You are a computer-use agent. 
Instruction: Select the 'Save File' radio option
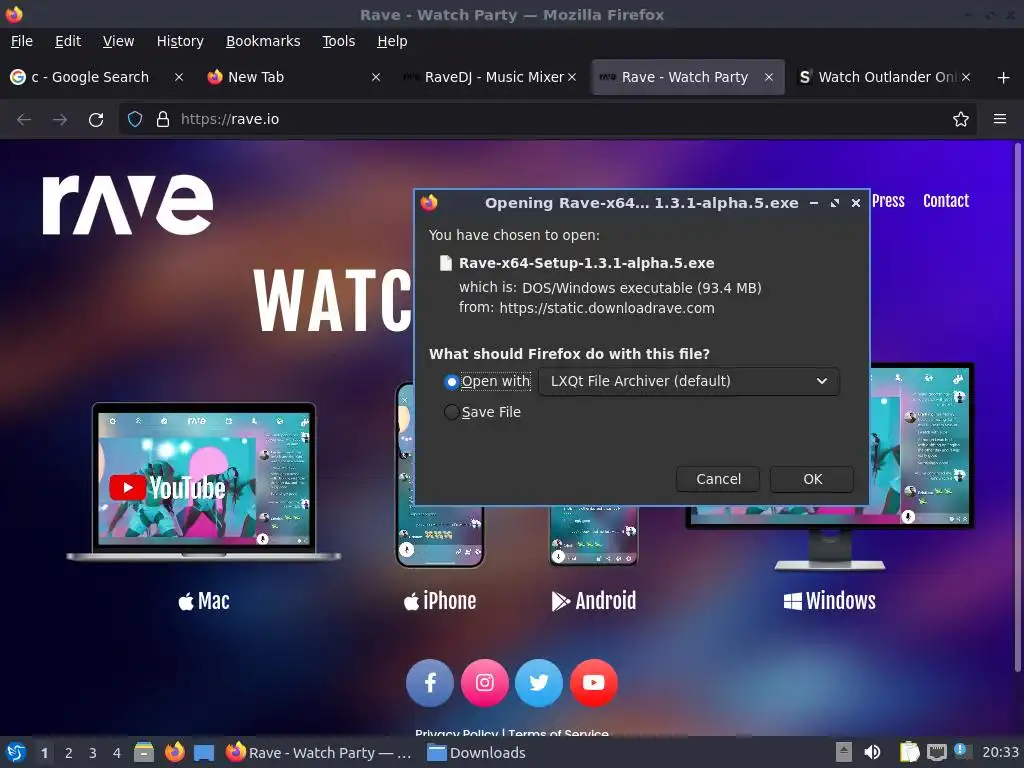pyautogui.click(x=451, y=412)
